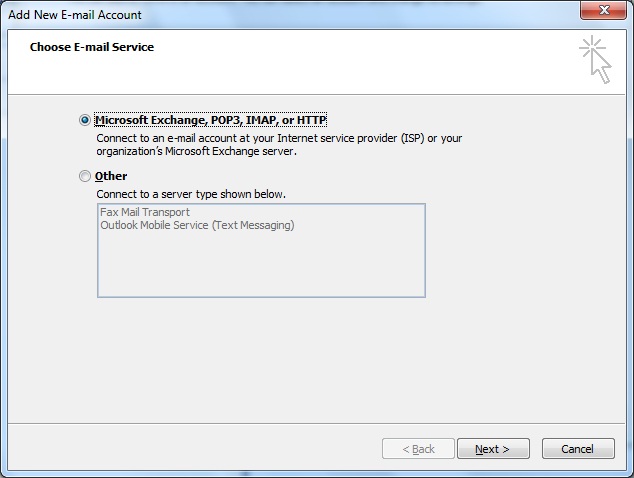Click the Choose E-mail Service heading
Image resolution: width=634 pixels, height=478 pixels.
92,47
